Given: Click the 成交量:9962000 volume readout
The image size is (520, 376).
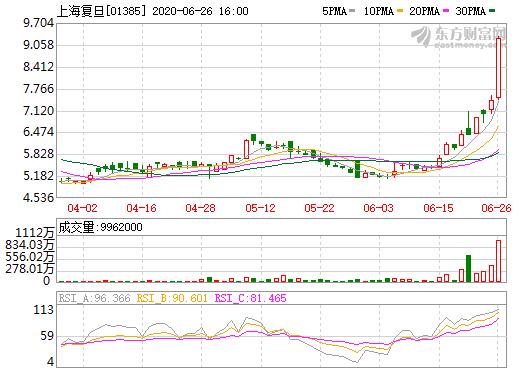Looking at the screenshot, I should 100,227.
